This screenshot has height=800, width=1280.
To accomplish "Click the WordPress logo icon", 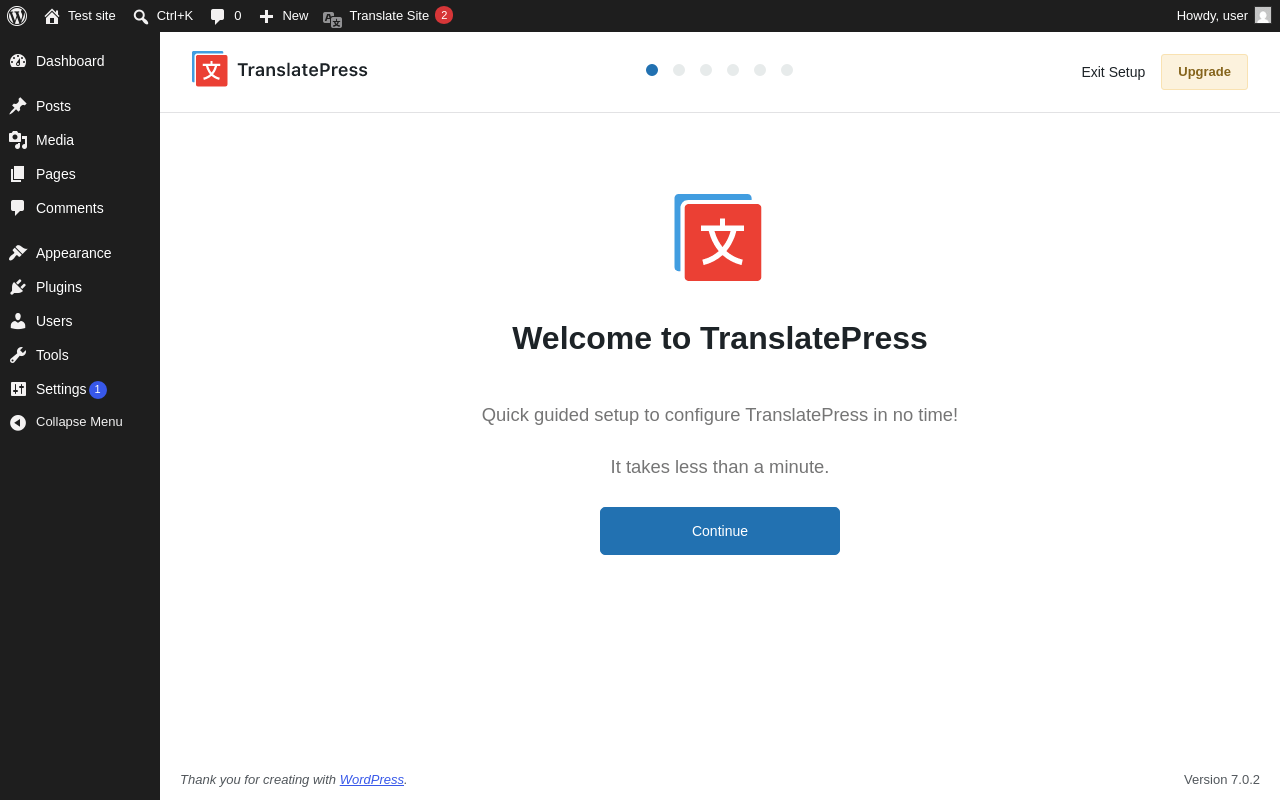I will click(17, 16).
